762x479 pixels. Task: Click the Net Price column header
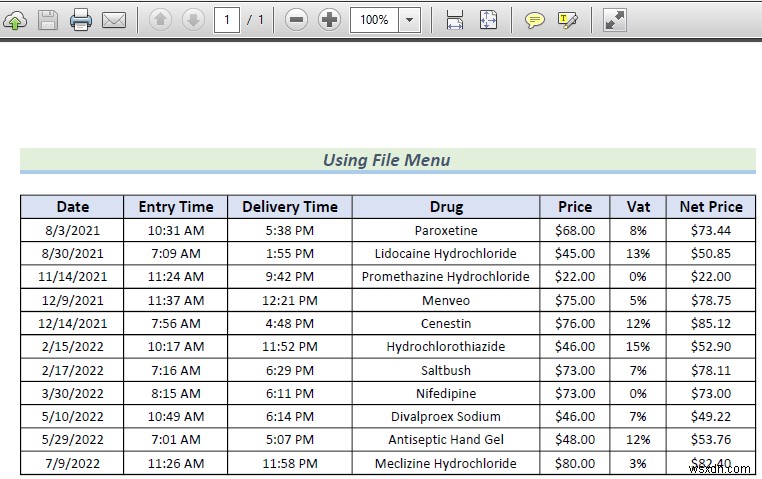click(711, 207)
